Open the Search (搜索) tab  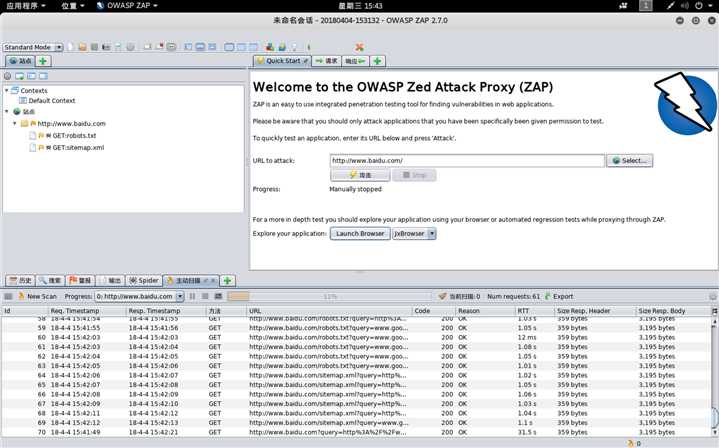[x=50, y=280]
